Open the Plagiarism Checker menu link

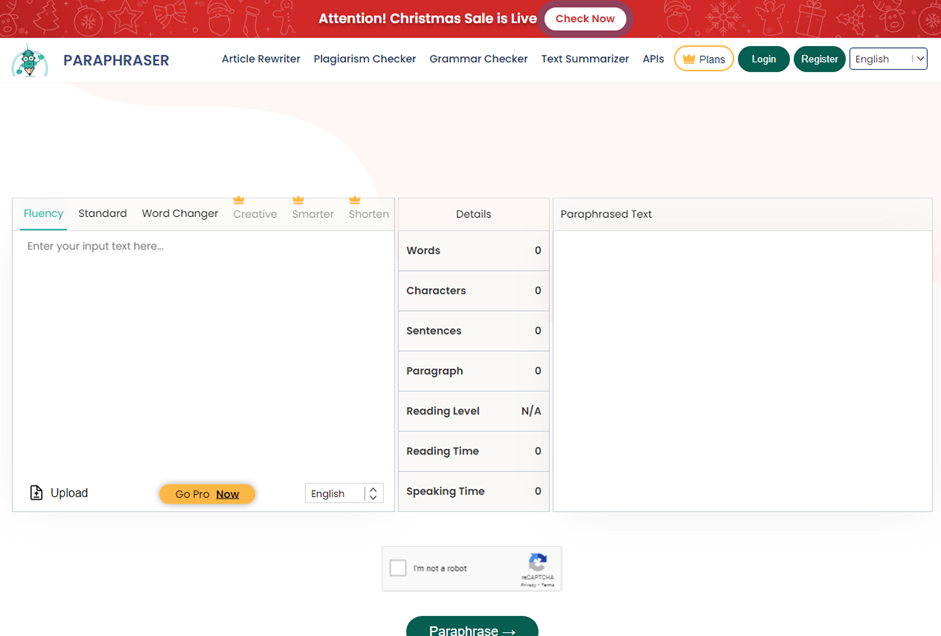(364, 59)
